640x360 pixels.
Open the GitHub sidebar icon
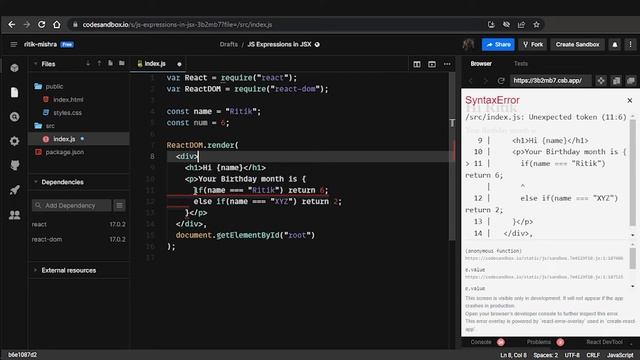tap(15, 165)
